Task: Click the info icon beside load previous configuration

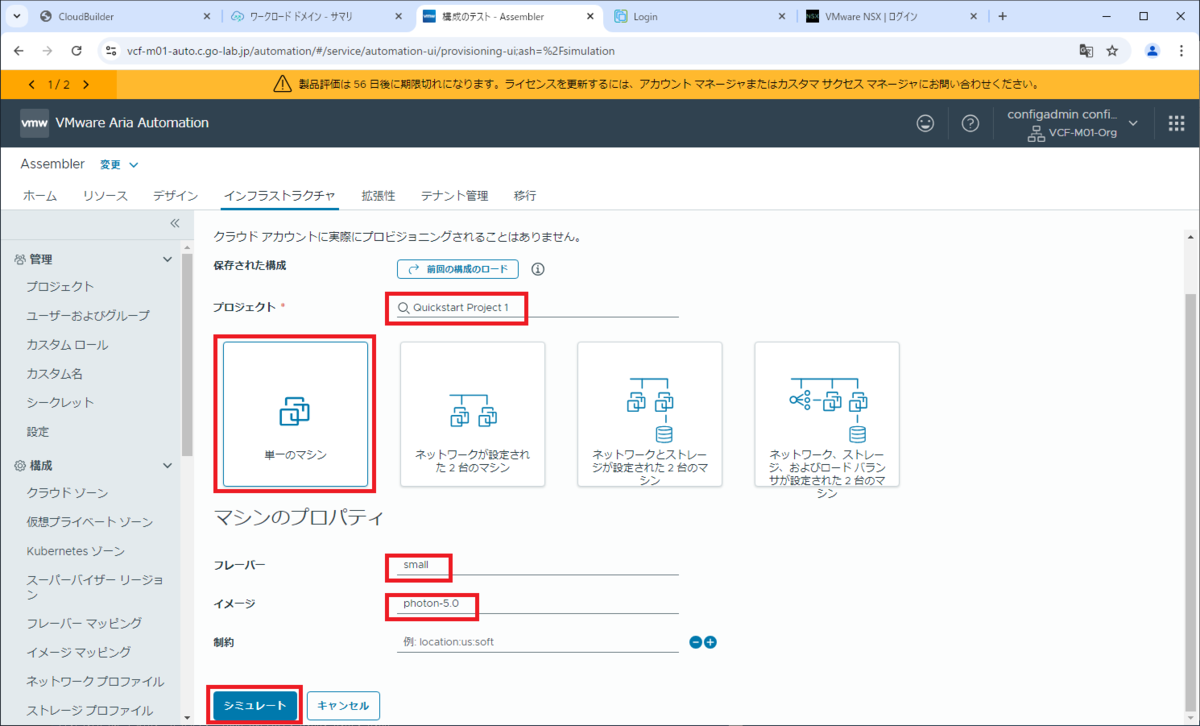Action: coord(538,269)
